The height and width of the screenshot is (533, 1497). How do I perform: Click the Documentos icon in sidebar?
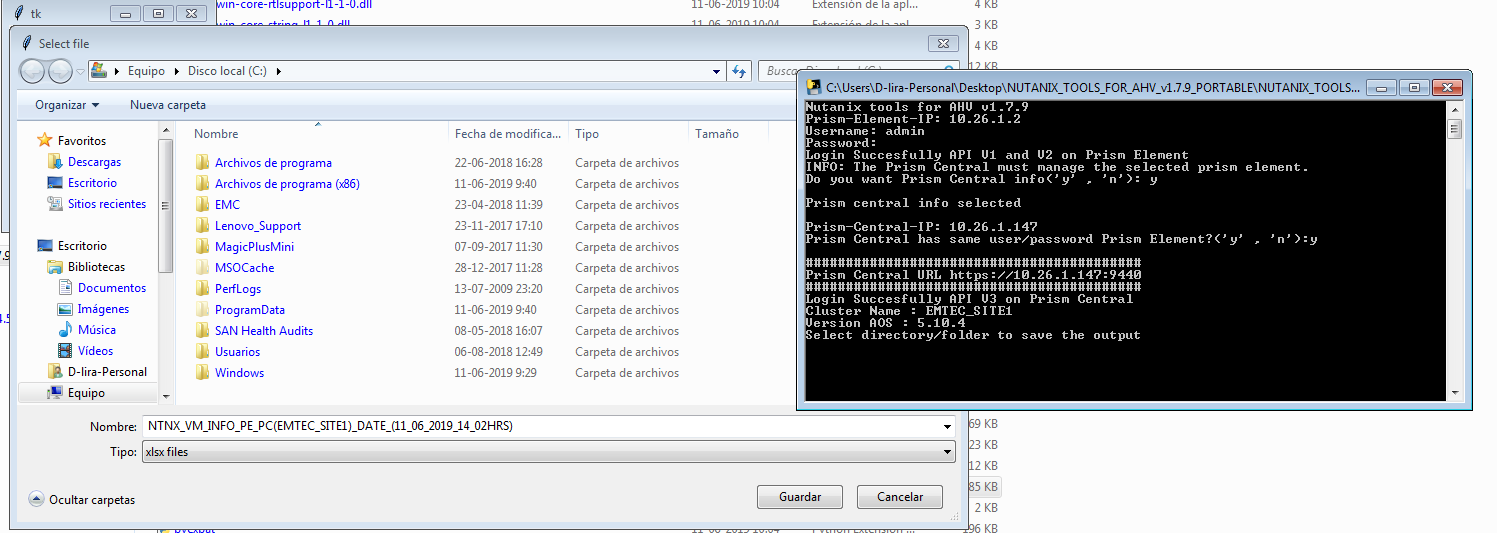(x=66, y=288)
